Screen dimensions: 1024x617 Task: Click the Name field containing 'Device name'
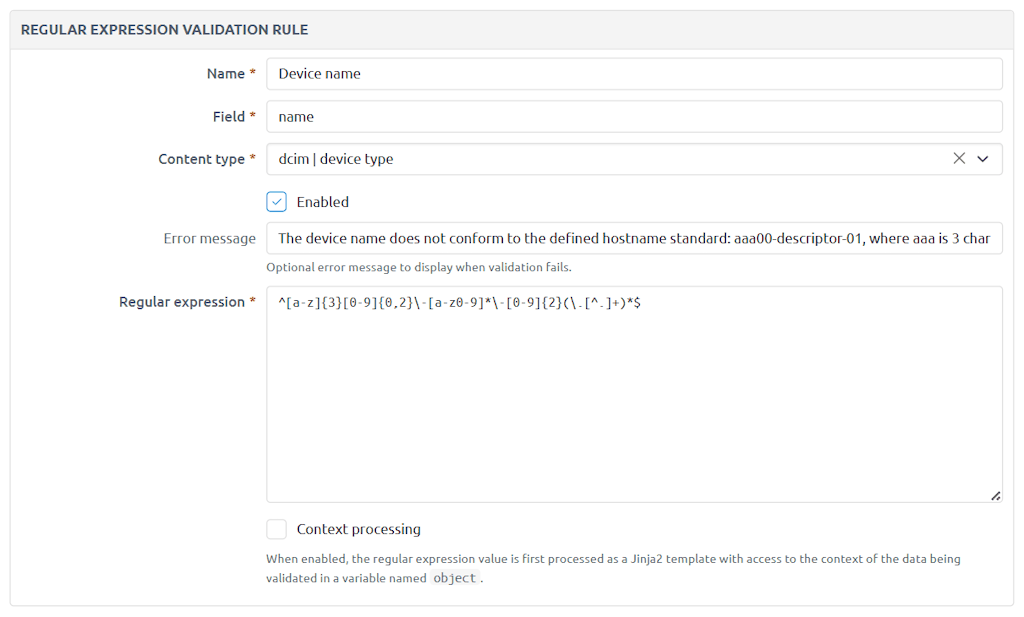[634, 74]
